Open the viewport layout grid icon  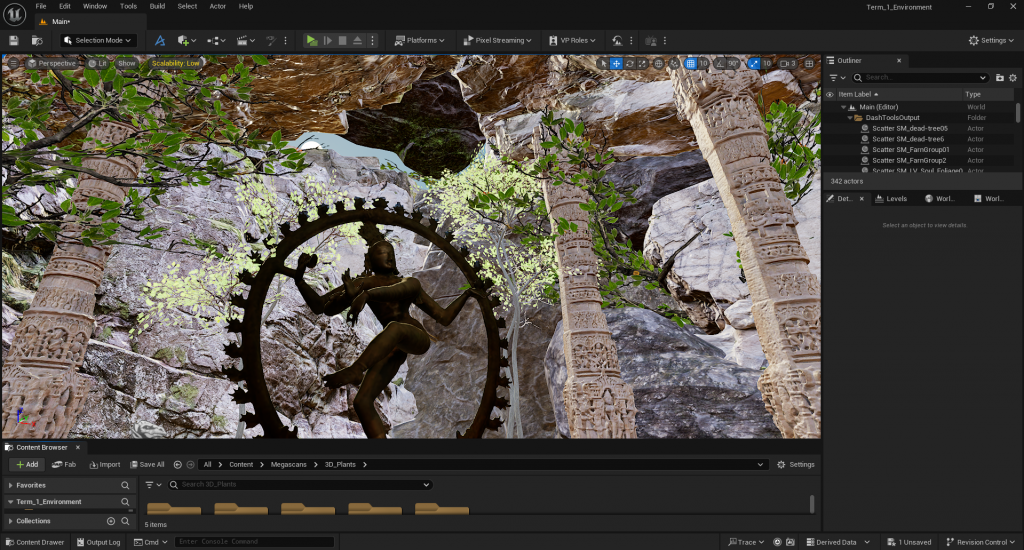[809, 63]
